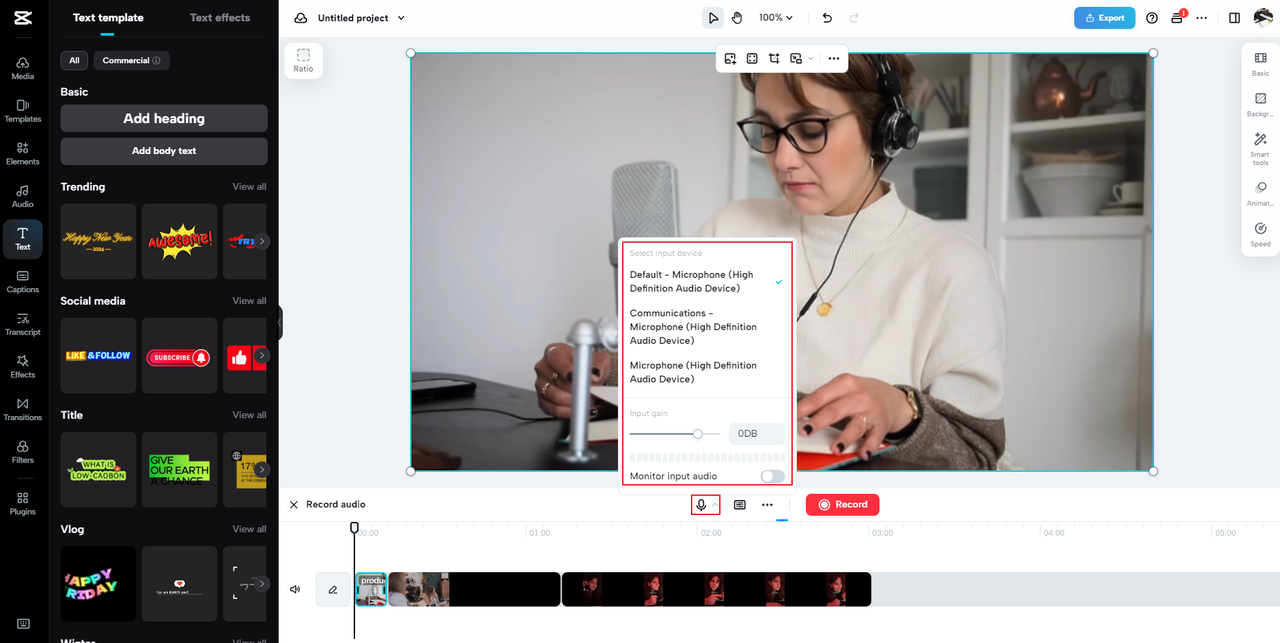Open the Captions panel in sidebar
The image size is (1280, 643).
[22, 282]
